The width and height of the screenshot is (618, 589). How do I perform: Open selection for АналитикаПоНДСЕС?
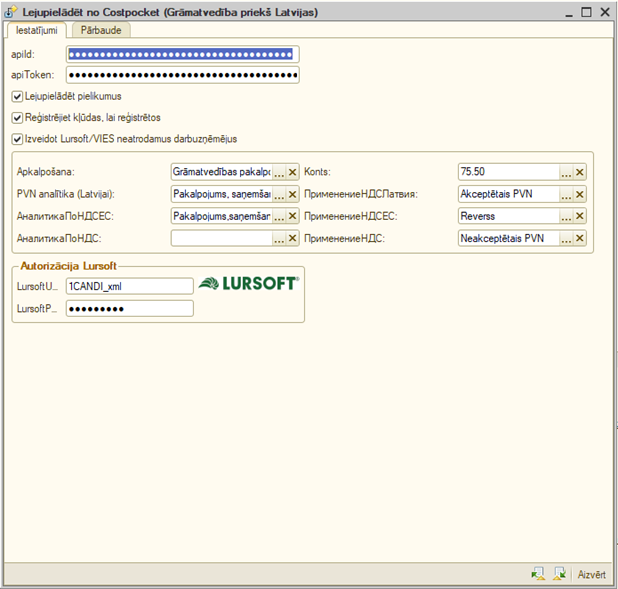click(x=279, y=216)
